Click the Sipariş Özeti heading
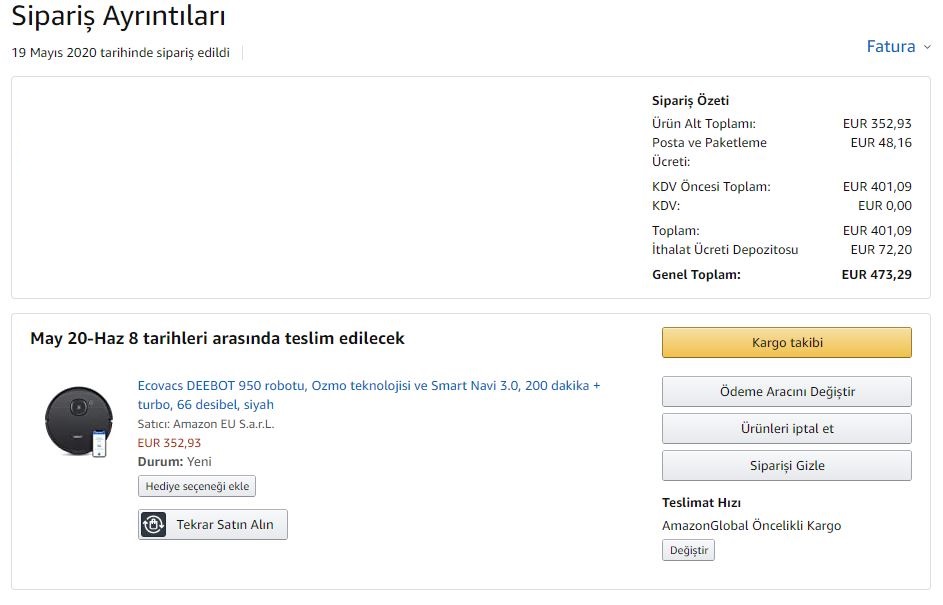943x605 pixels. pos(690,100)
